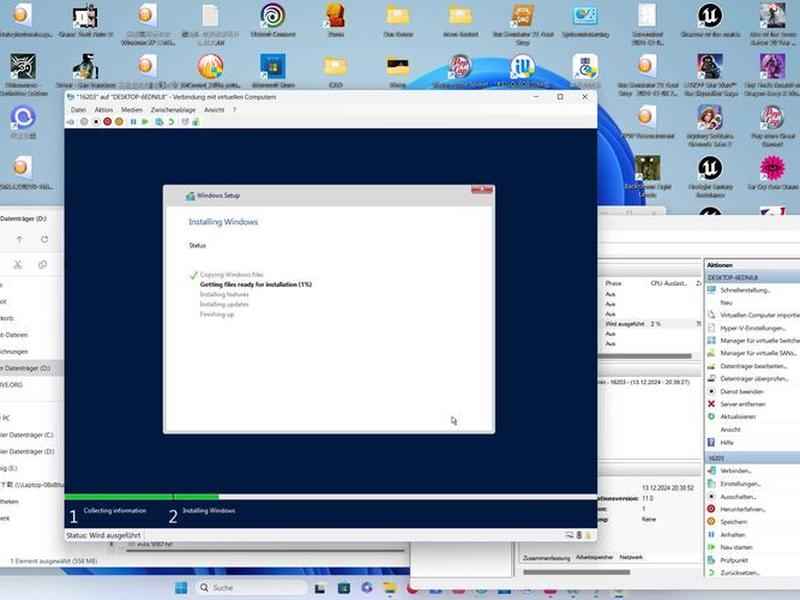Open the Zwischenablage menu

(x=173, y=110)
